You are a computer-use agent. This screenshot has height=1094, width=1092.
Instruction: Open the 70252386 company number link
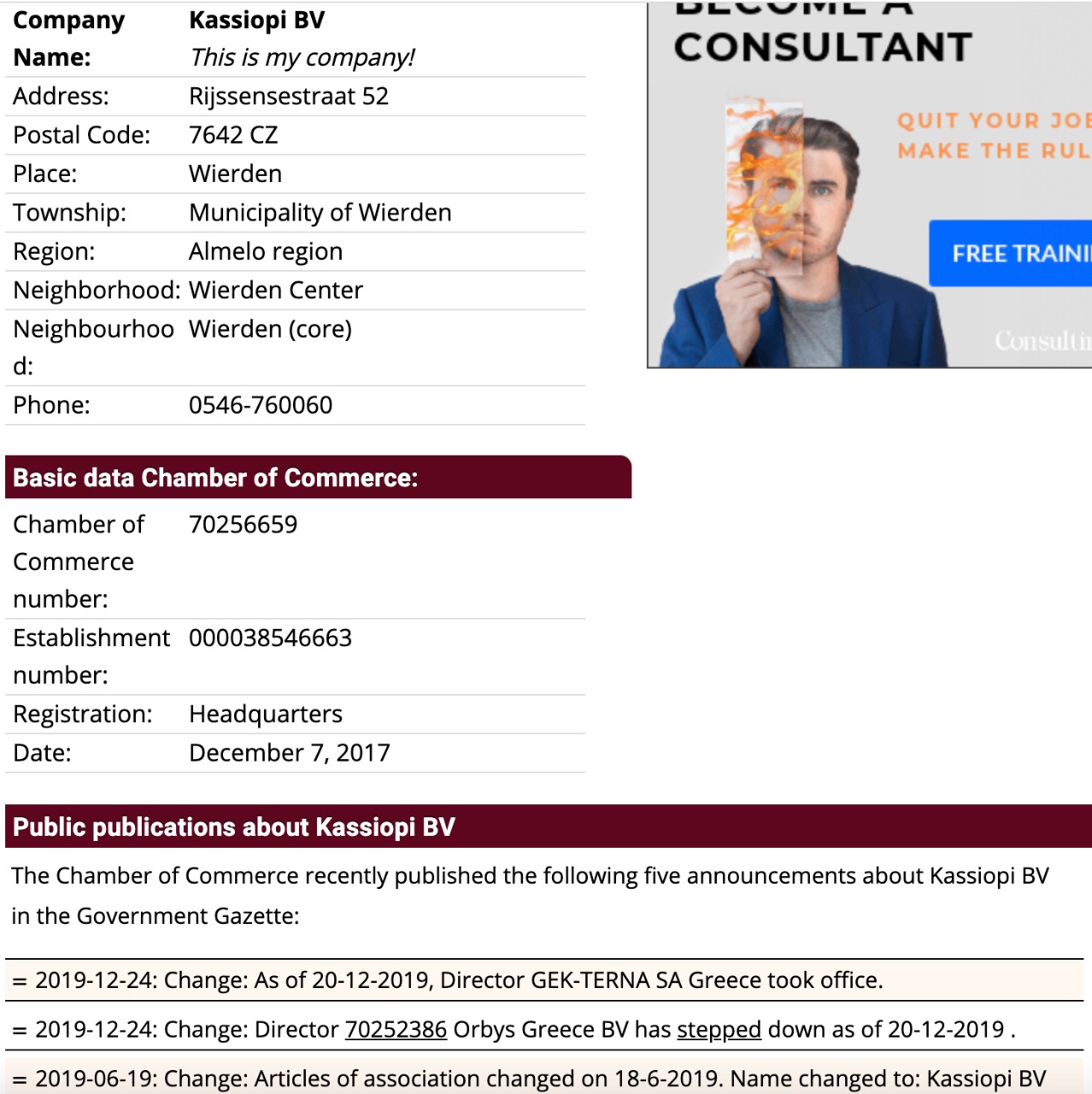point(396,1029)
